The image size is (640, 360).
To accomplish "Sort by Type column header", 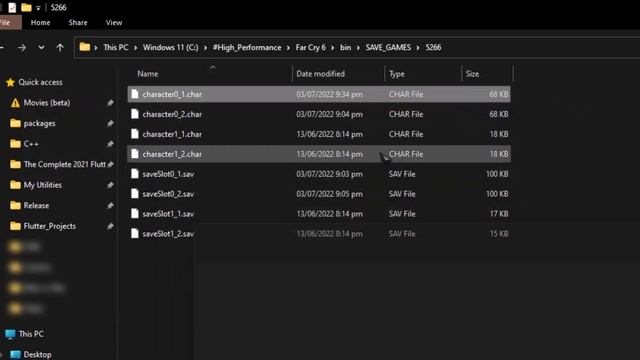I will [x=397, y=74].
